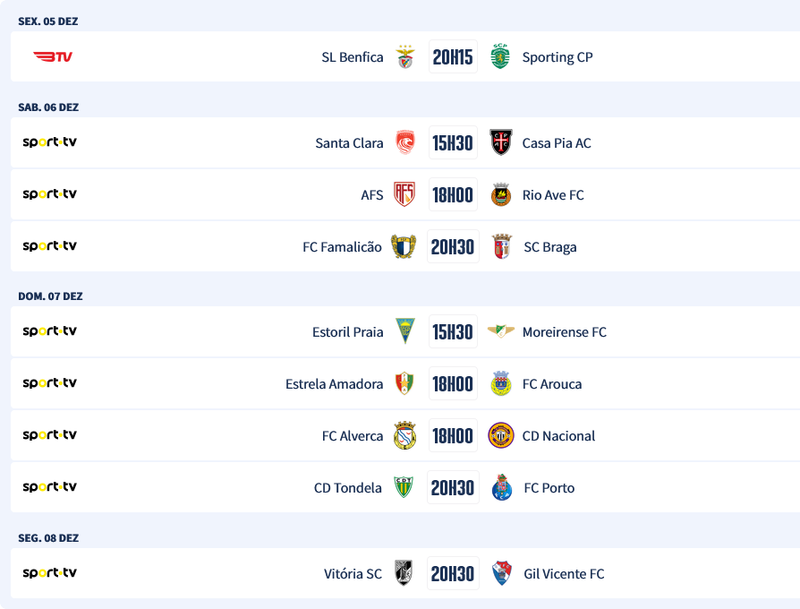Click the FC Arouca team name
Screen dimensions: 800x609
[551, 384]
